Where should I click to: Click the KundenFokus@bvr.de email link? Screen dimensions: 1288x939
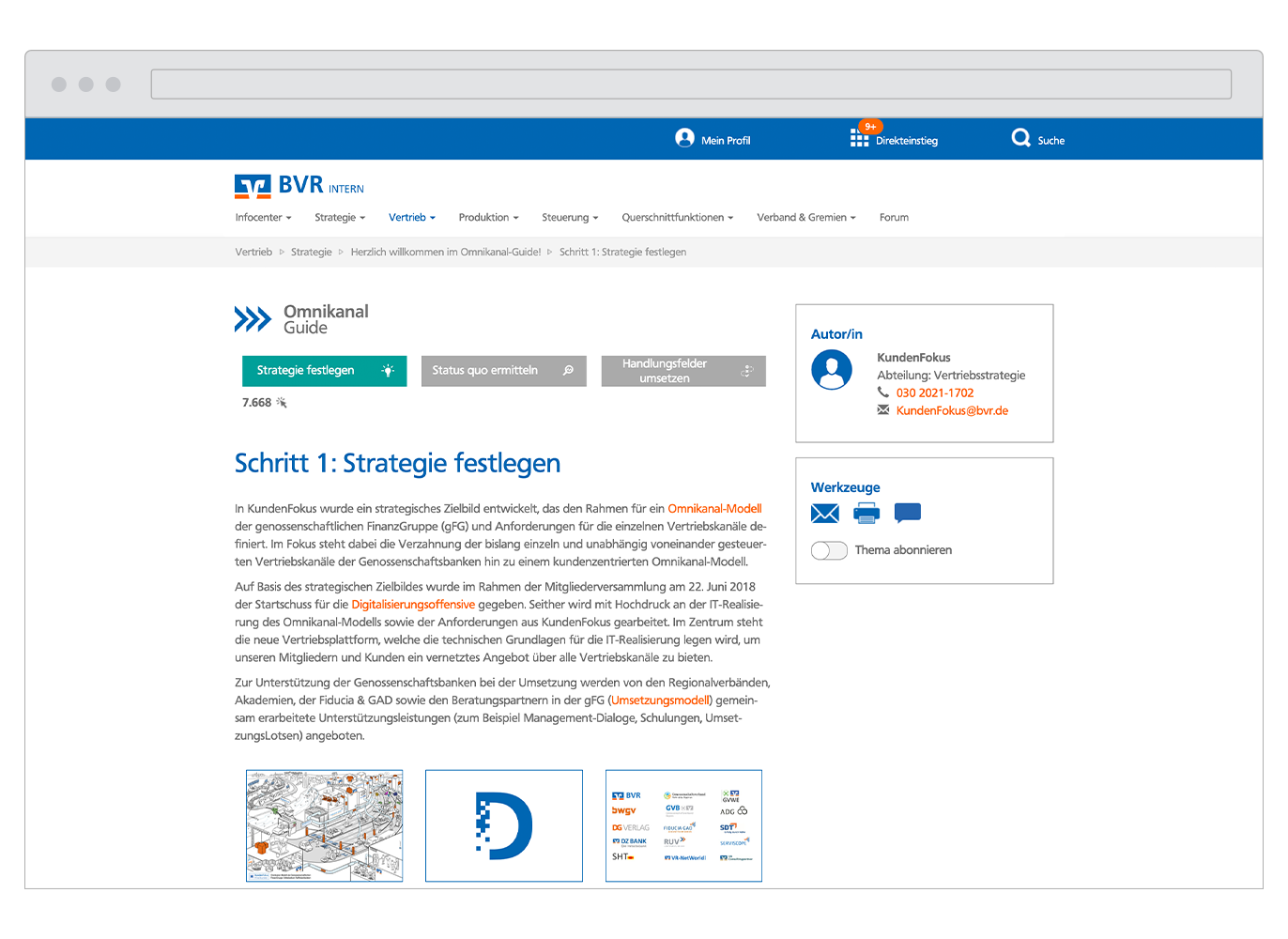point(952,411)
